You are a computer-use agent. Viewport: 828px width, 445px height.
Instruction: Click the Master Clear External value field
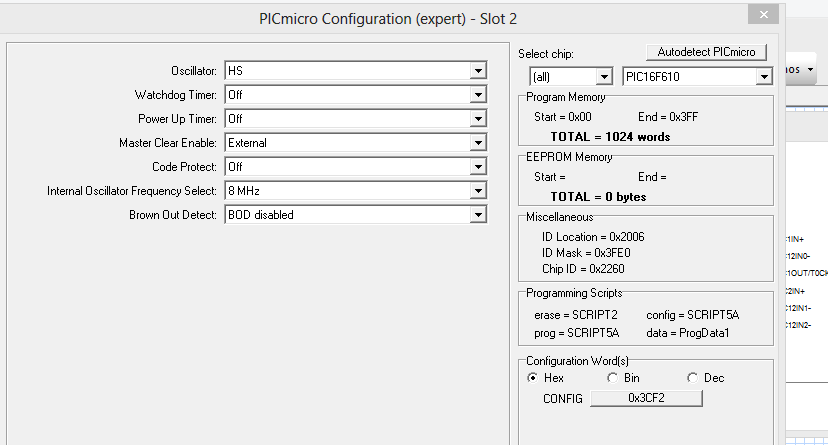[347, 143]
